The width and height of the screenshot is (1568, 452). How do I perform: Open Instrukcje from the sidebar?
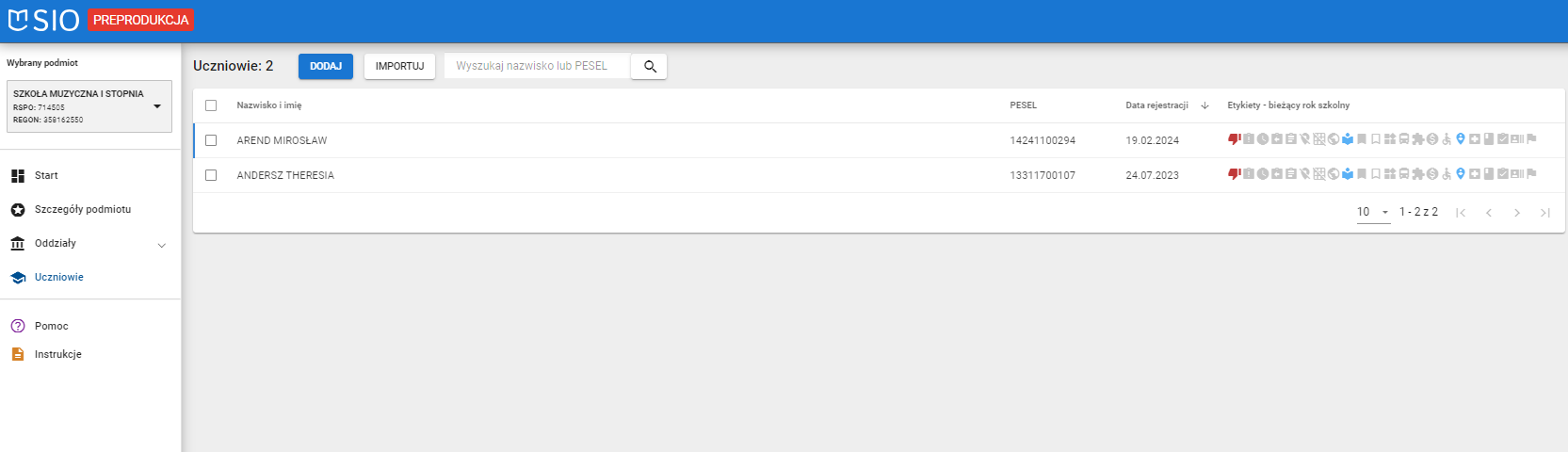pos(57,354)
